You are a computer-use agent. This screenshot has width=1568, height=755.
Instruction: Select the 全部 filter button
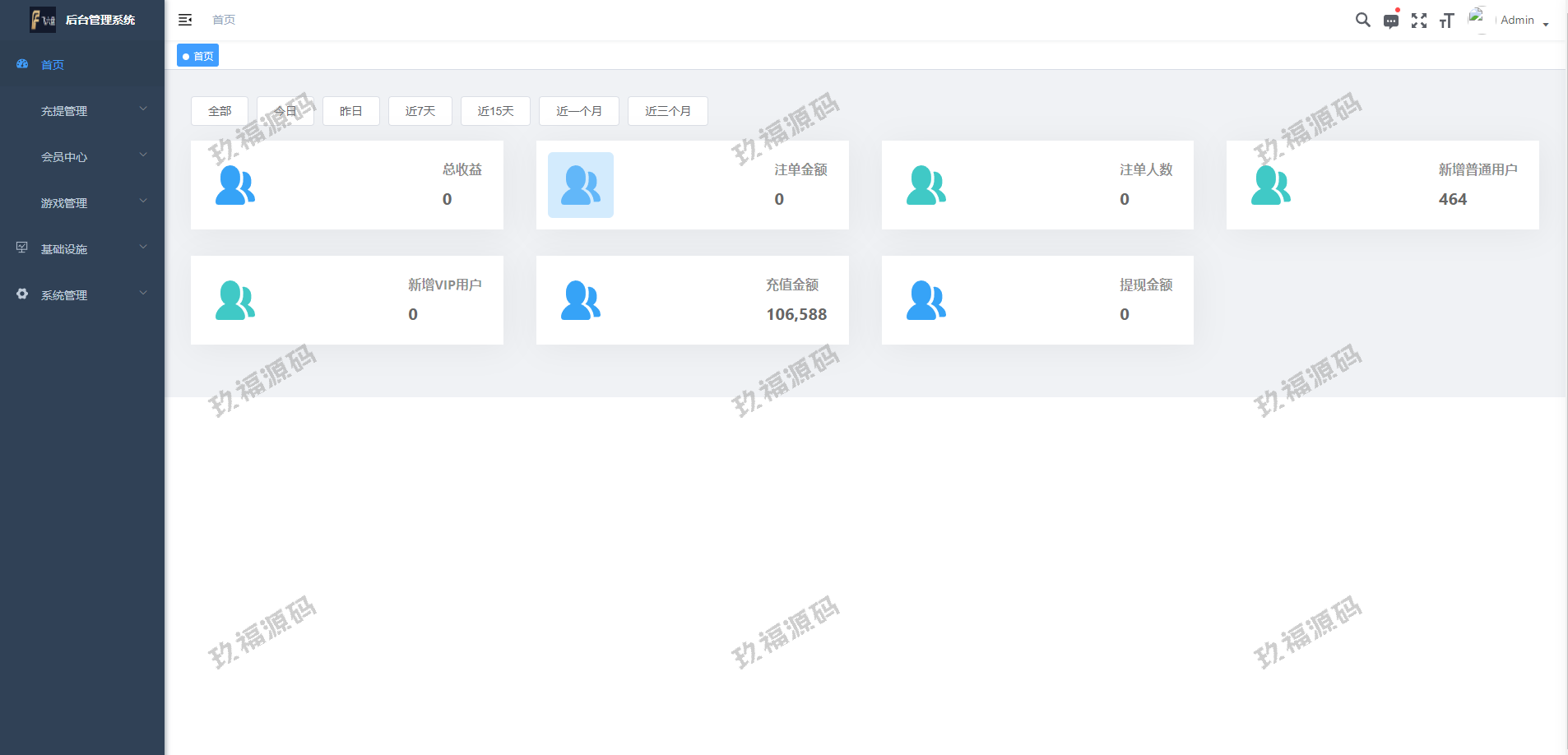pyautogui.click(x=220, y=111)
